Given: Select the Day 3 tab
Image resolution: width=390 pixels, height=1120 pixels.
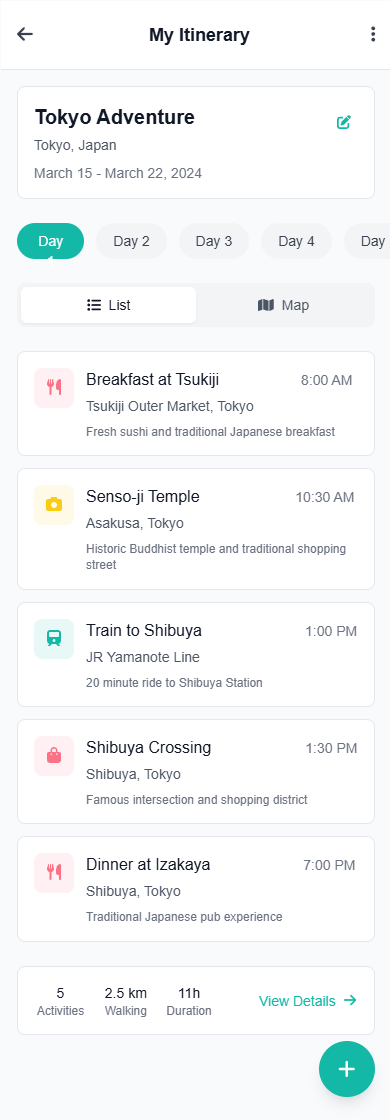Looking at the screenshot, I should pos(214,241).
